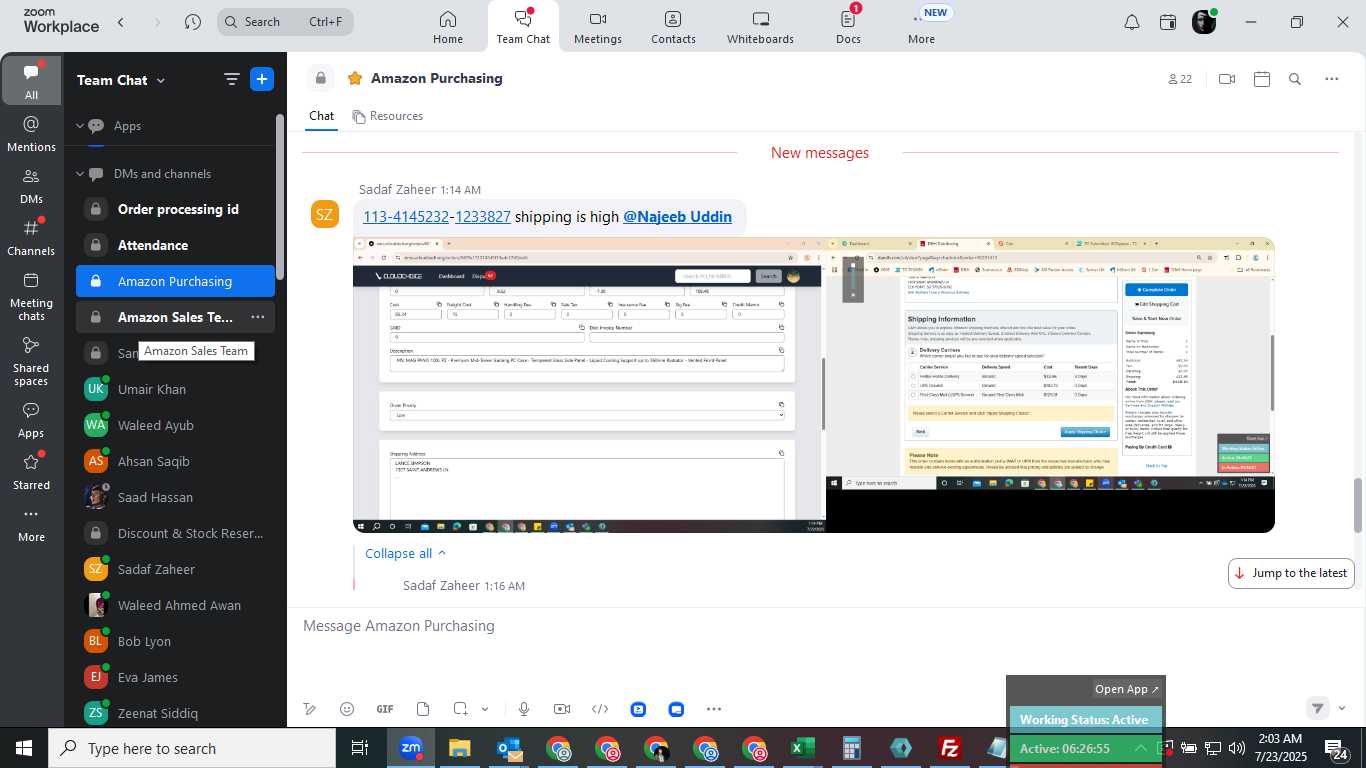Open the member count 22 list
Screen dimensions: 1366x768
[x=1180, y=79]
